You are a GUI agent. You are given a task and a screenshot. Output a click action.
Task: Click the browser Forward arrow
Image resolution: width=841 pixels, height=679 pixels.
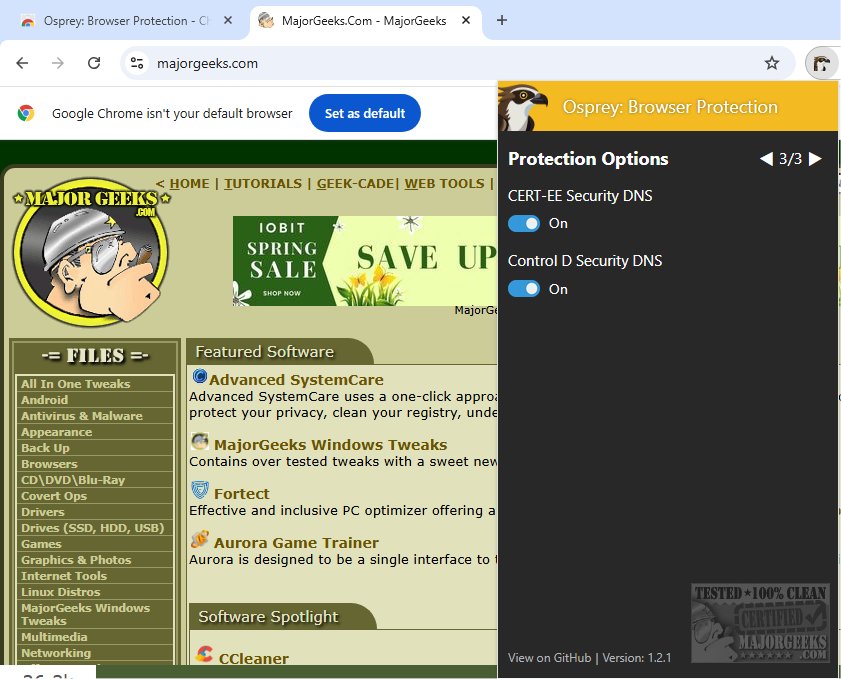[58, 63]
